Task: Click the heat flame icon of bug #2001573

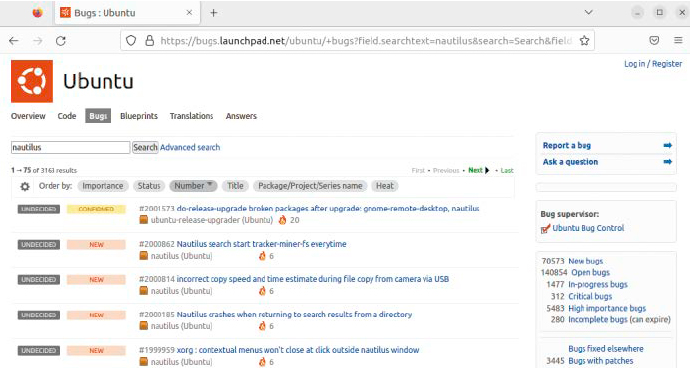Action: (x=283, y=220)
